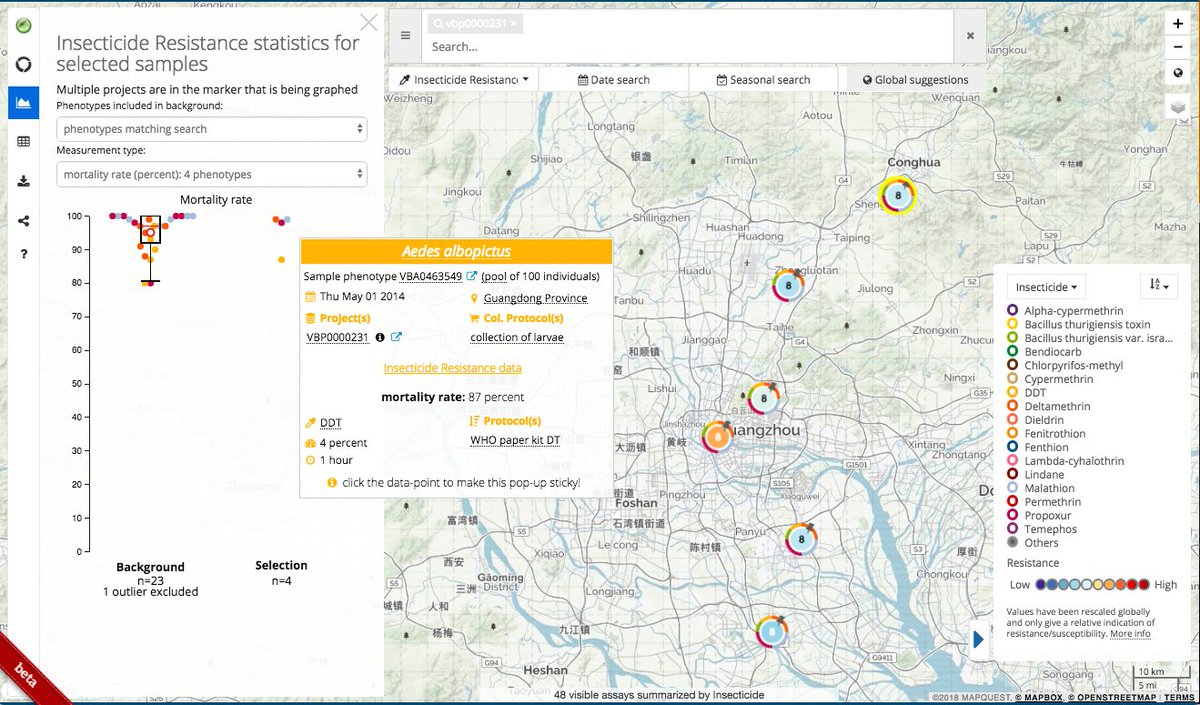The height and width of the screenshot is (705, 1200).
Task: Click the circular refresh icon in the sidebar
Action: pyautogui.click(x=22, y=62)
